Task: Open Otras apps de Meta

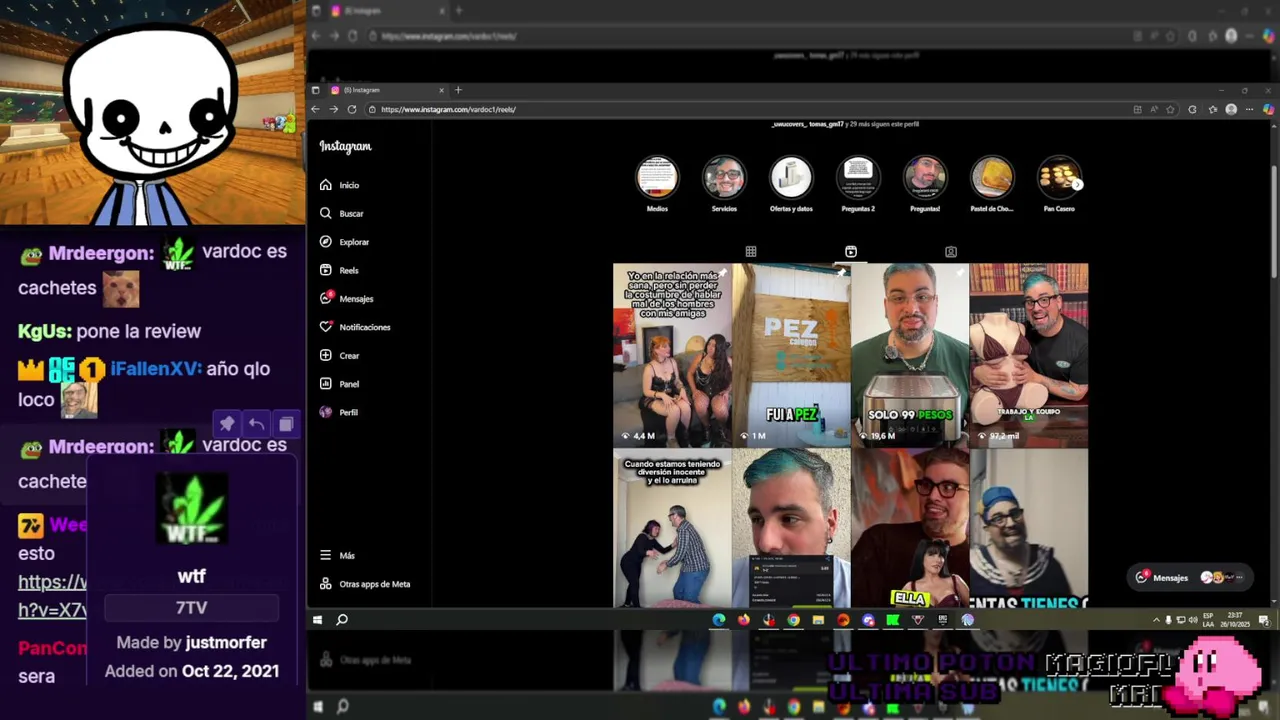Action: point(365,584)
